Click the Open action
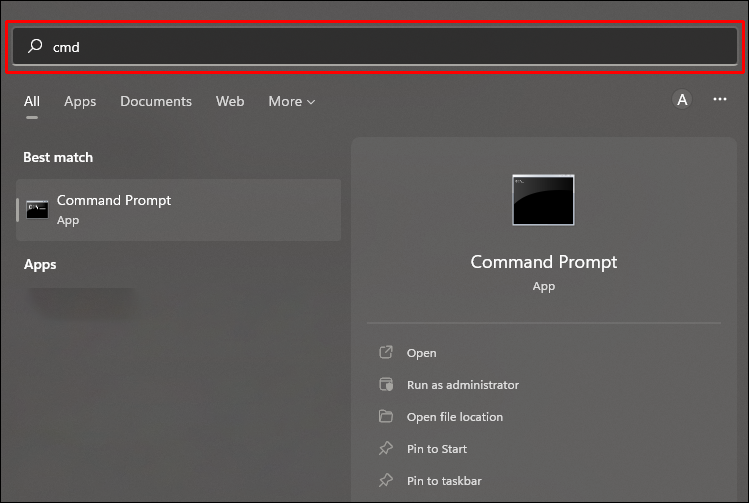 (x=421, y=353)
